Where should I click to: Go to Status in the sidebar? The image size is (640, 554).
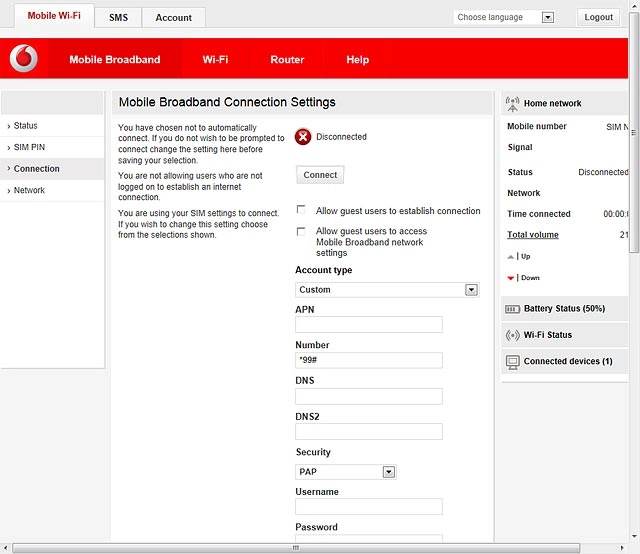click(52, 126)
